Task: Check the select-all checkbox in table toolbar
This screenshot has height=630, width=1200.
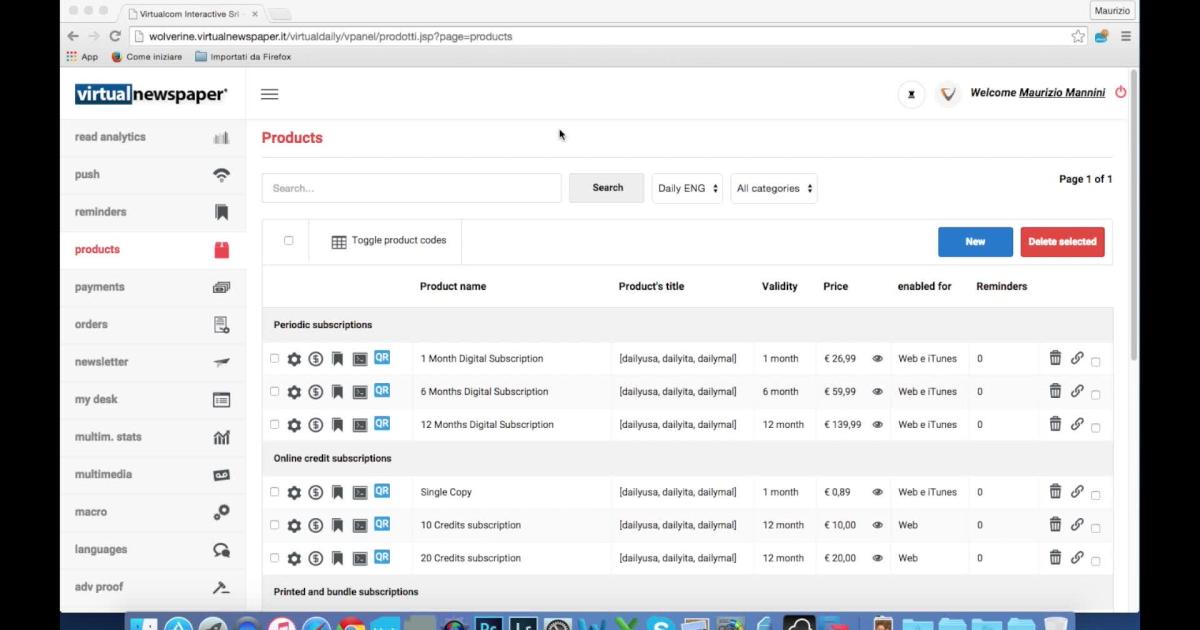Action: coord(288,241)
